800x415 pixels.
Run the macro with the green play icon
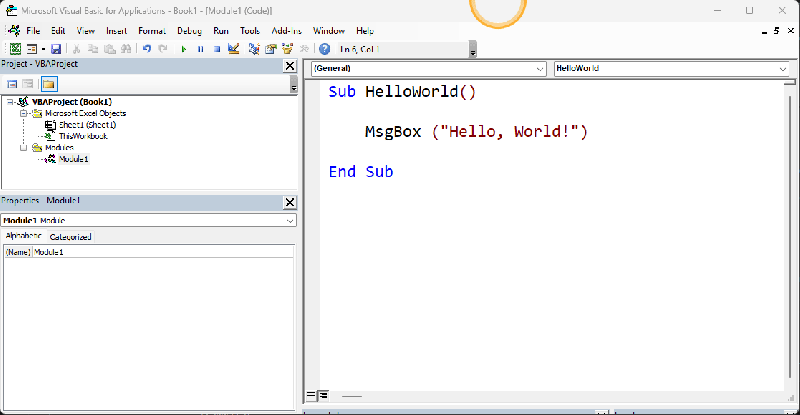[184, 49]
